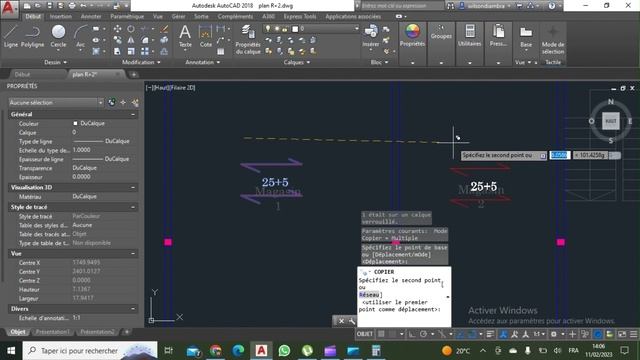Collapse the Style de tracé section
The width and height of the screenshot is (640, 360).
pyautogui.click(x=133, y=207)
